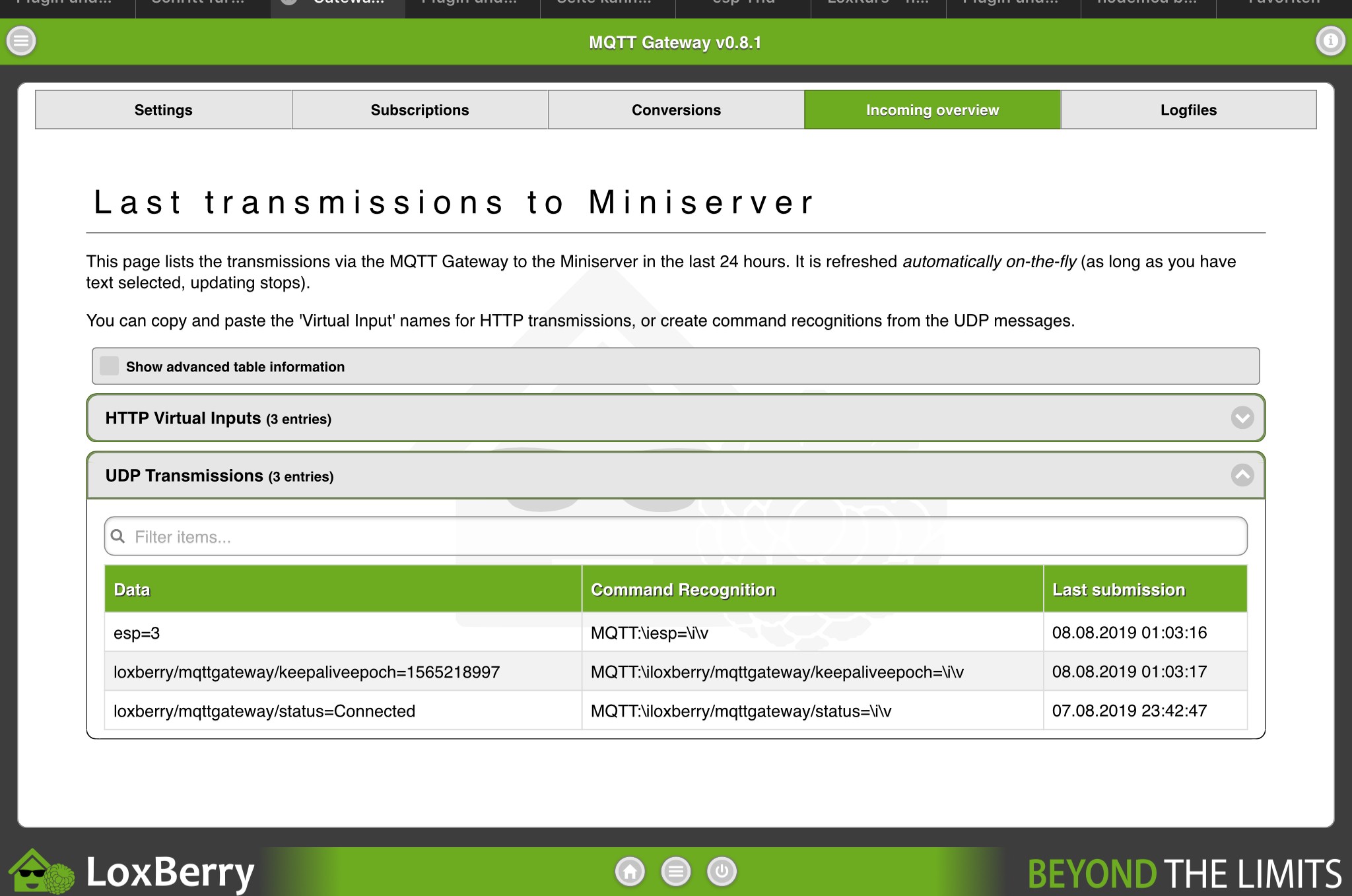This screenshot has width=1352, height=896.
Task: Open the hamburger menu in header
Action: 21,41
